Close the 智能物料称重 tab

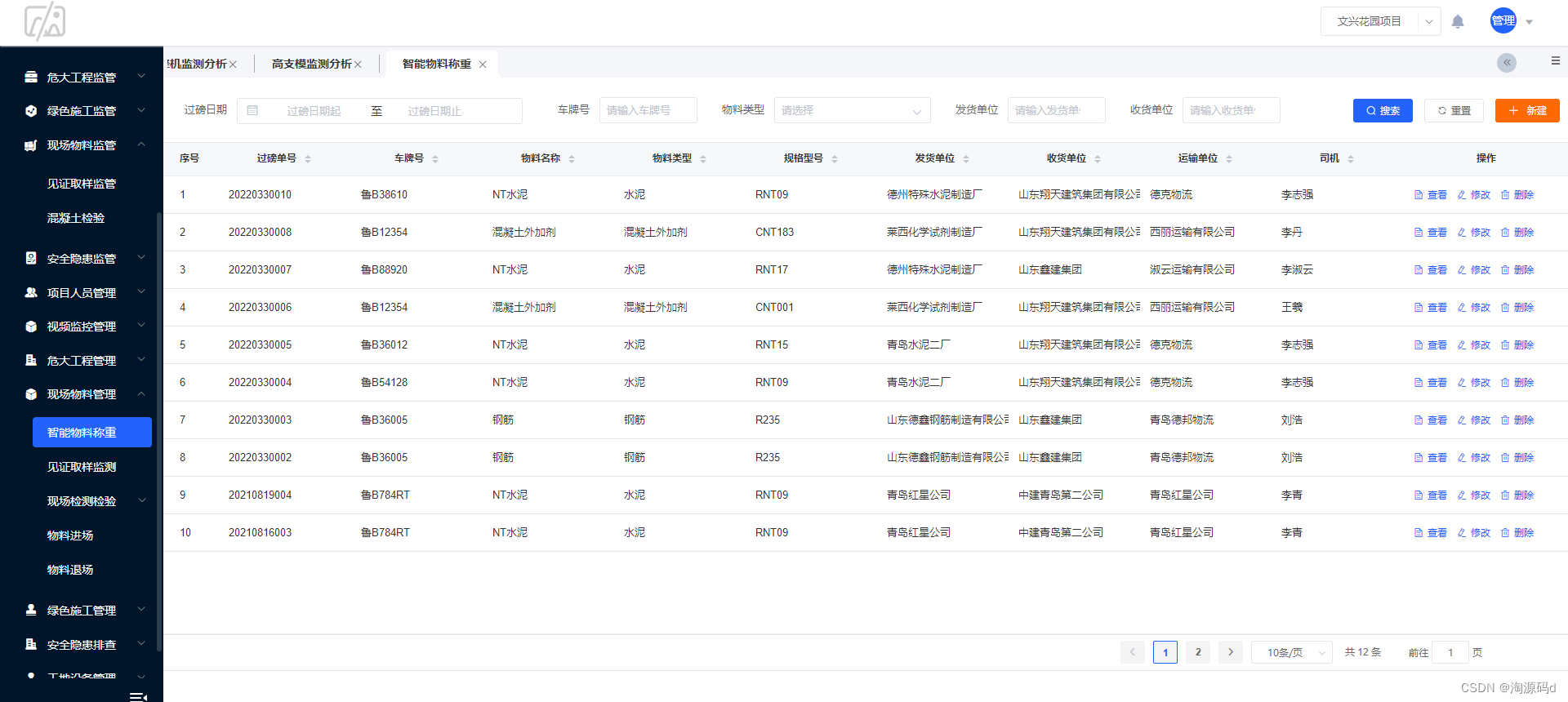click(x=483, y=64)
